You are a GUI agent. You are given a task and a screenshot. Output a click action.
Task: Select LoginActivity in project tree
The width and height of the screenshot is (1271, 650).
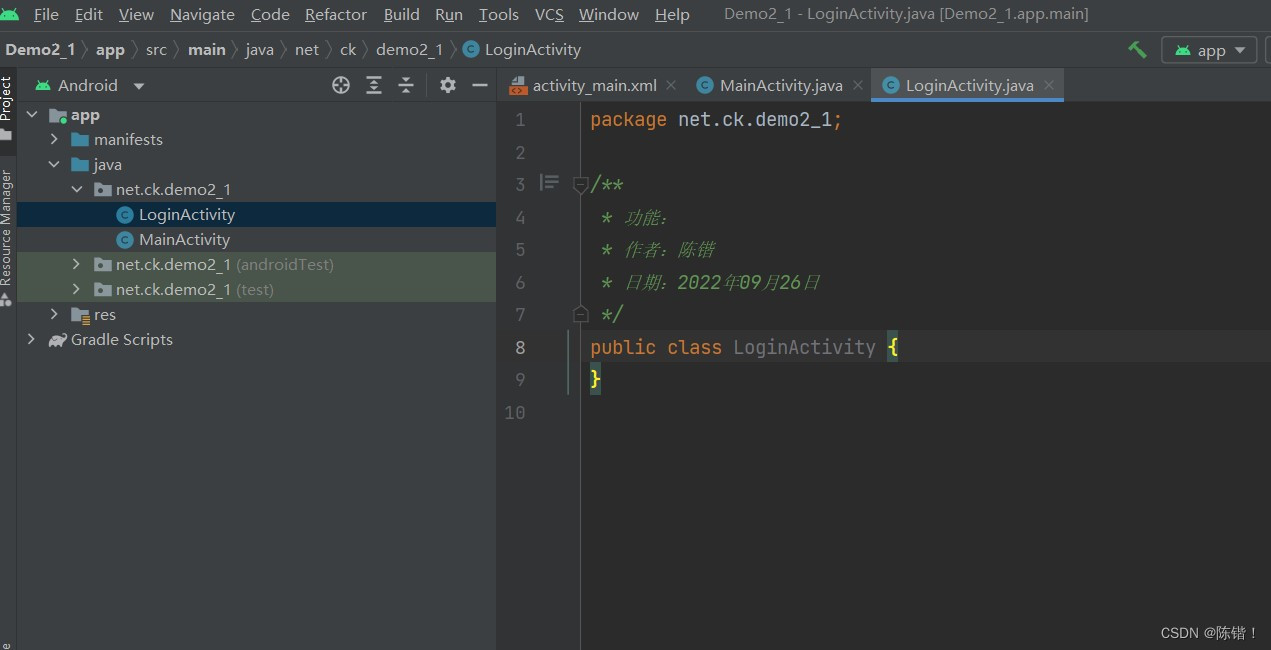256,215
